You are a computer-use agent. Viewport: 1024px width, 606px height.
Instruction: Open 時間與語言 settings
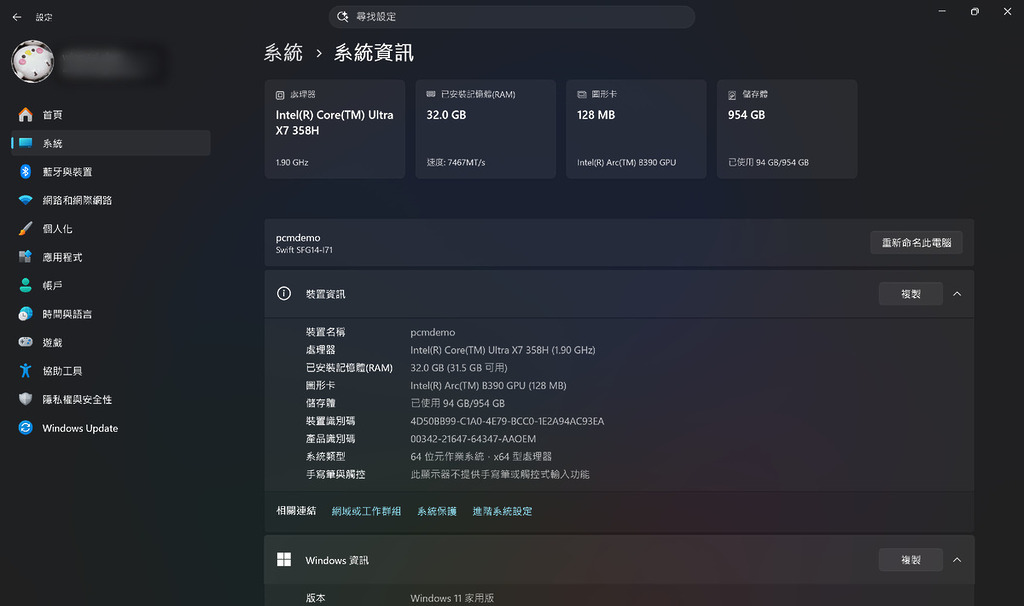pyautogui.click(x=111, y=314)
